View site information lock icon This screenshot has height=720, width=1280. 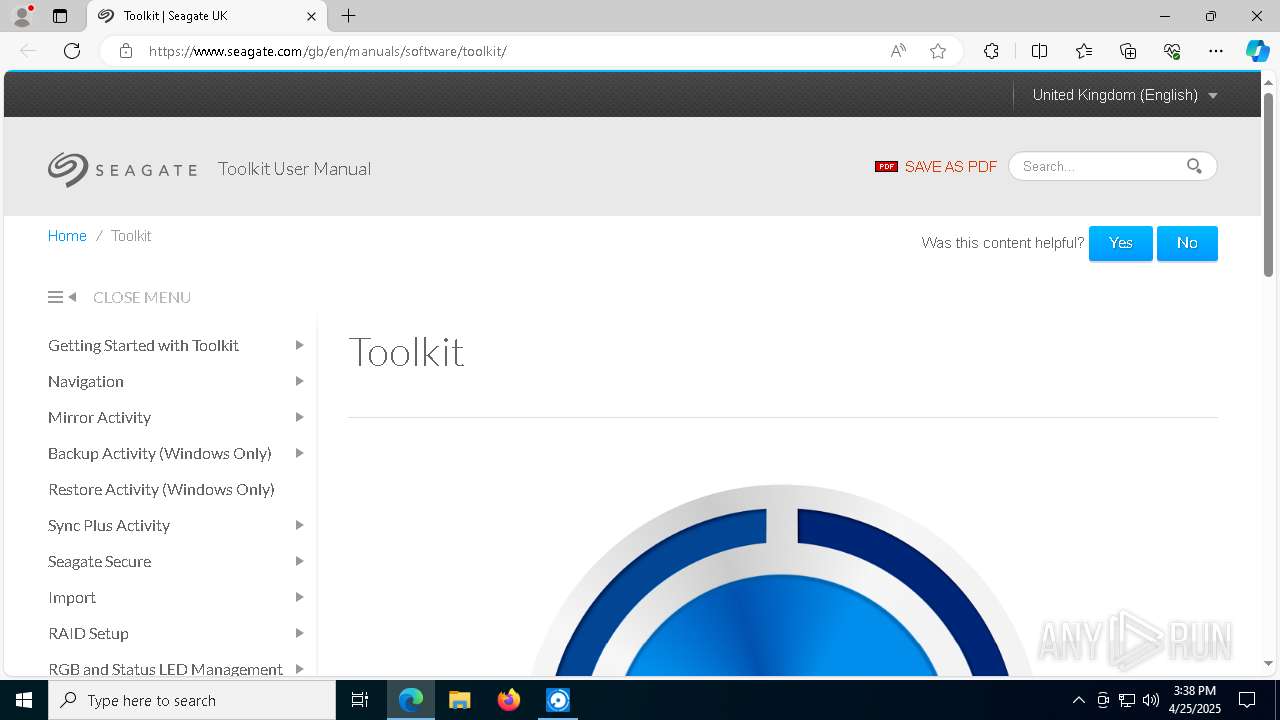pos(126,51)
